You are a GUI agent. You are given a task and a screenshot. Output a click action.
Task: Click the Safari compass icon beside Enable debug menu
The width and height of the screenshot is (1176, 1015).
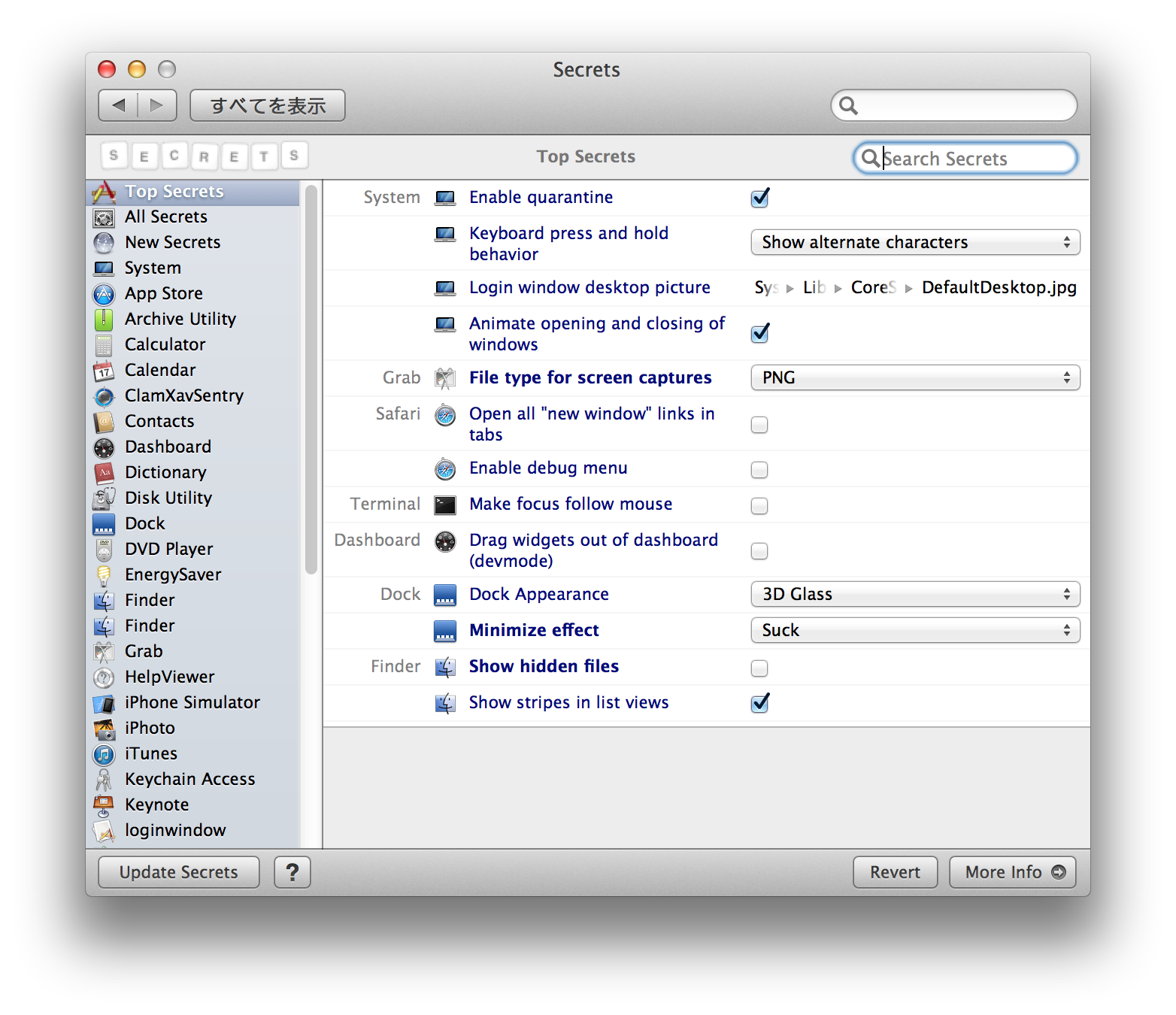point(445,469)
